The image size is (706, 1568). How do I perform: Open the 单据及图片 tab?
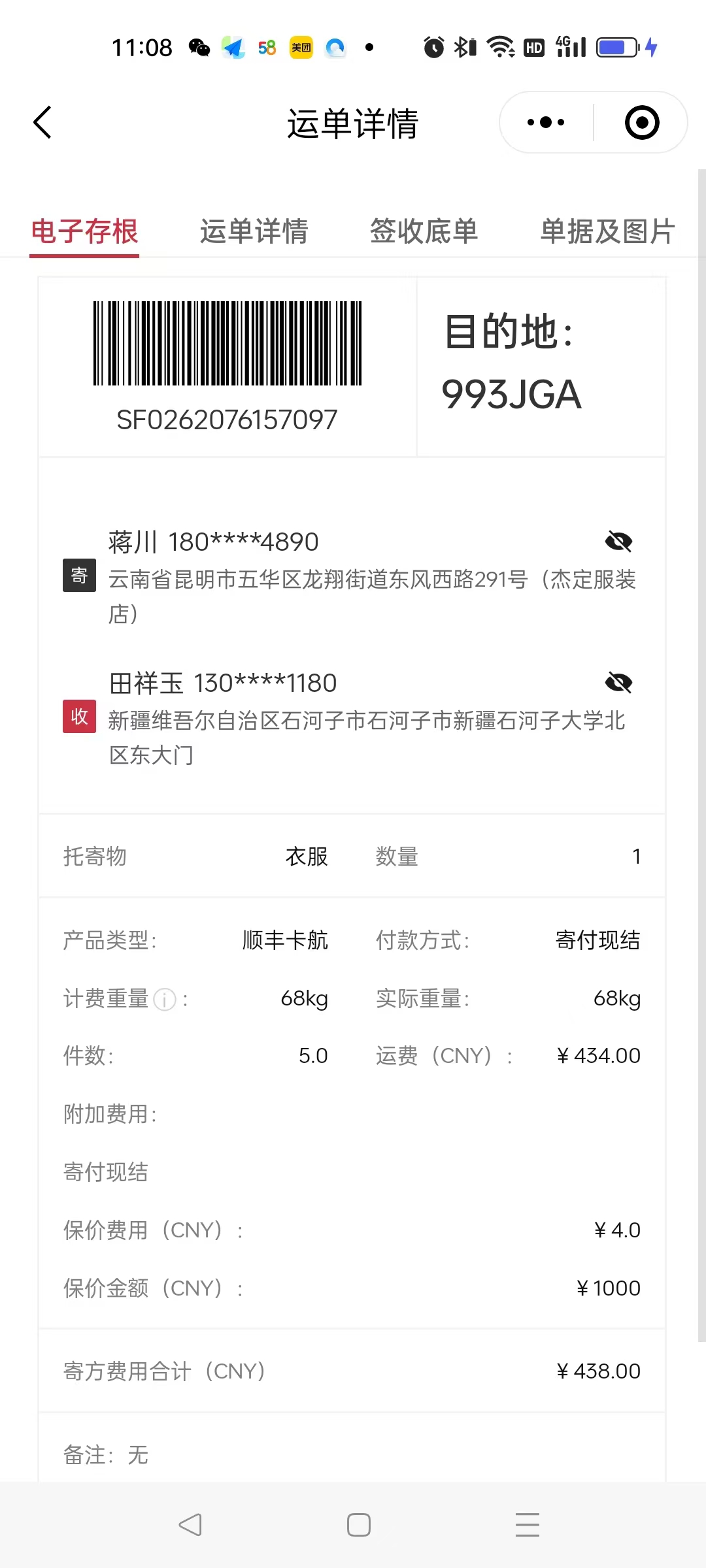pyautogui.click(x=607, y=231)
